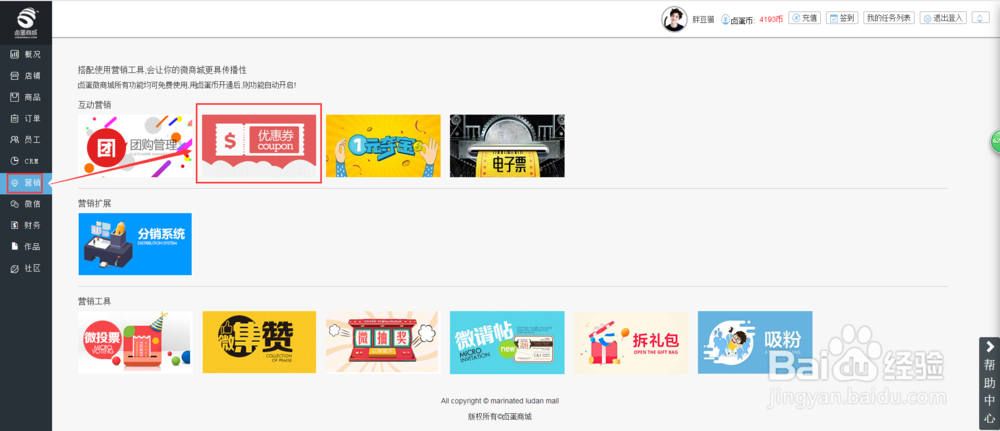The width and height of the screenshot is (1000, 431).
Task: Open the 吸粉 tile
Action: [x=755, y=342]
